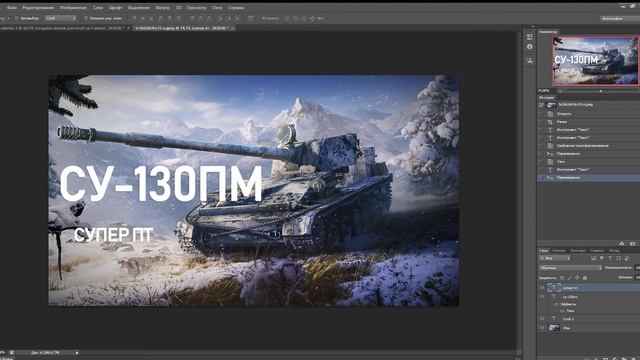Filter layers by smart objects icon
Image resolution: width=640 pixels, height=360 pixels.
pyautogui.click(x=627, y=258)
